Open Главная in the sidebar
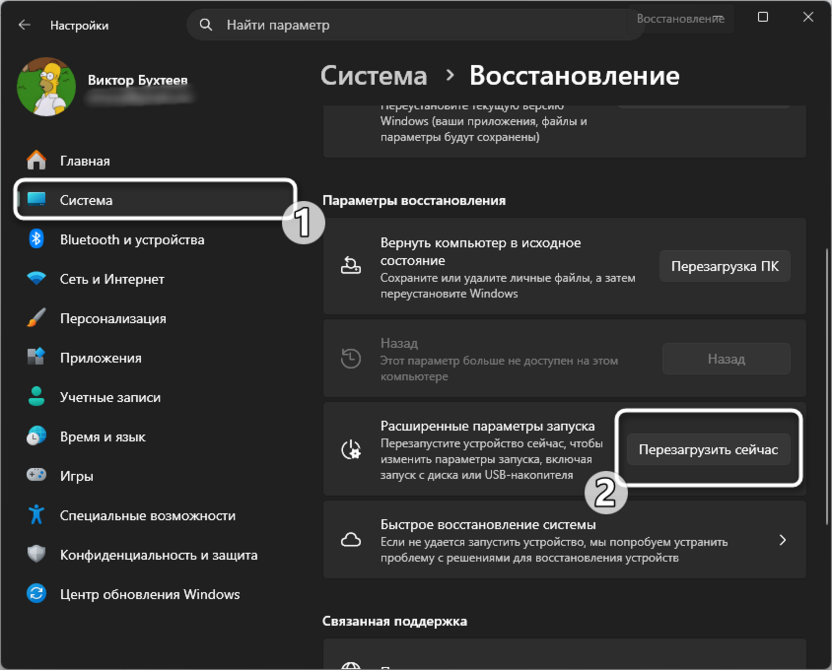 pyautogui.click(x=85, y=161)
